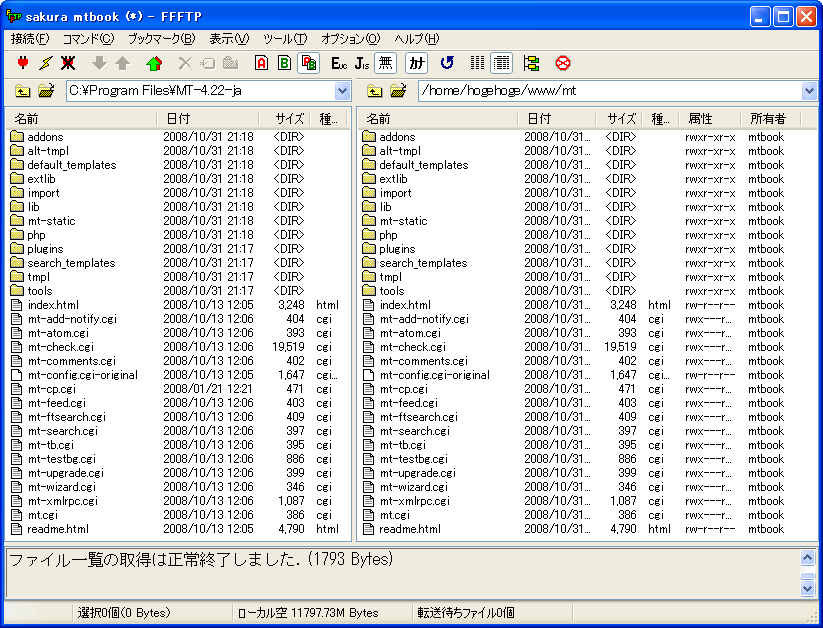Toggle half-width kana conversion icon
The image size is (823, 628).
click(x=416, y=63)
